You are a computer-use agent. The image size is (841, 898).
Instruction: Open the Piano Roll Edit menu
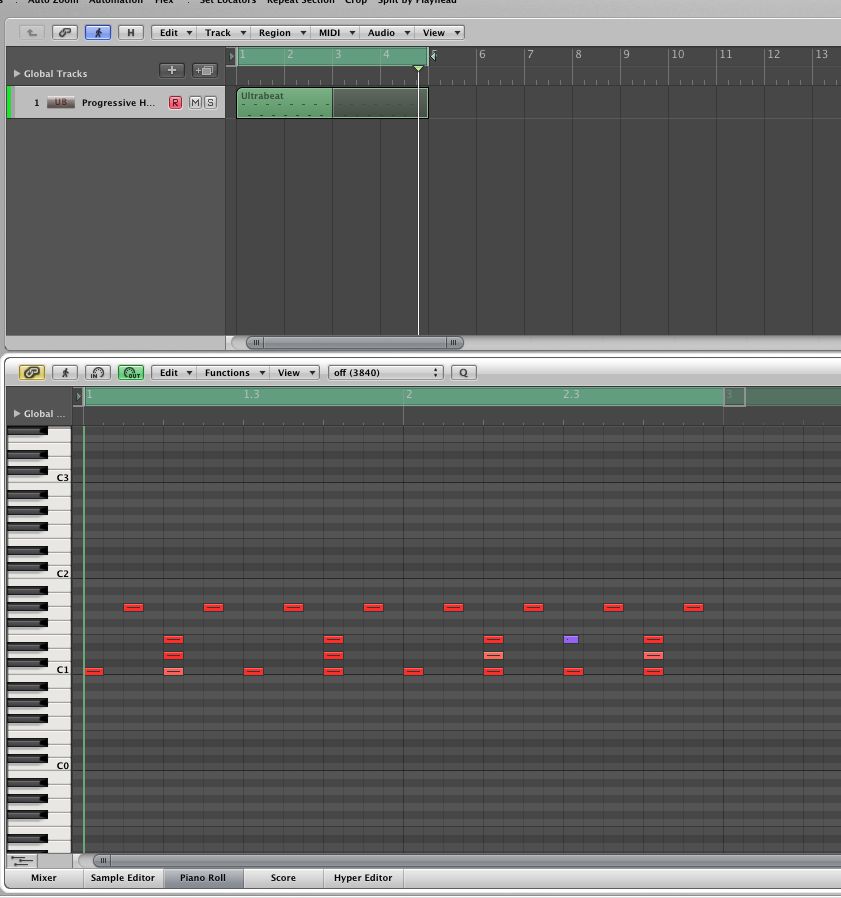174,373
